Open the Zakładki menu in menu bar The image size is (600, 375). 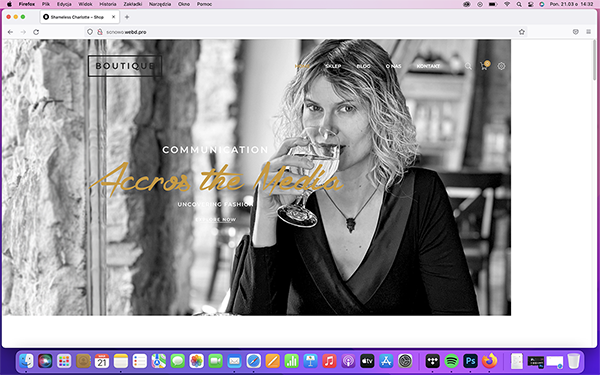tap(132, 4)
